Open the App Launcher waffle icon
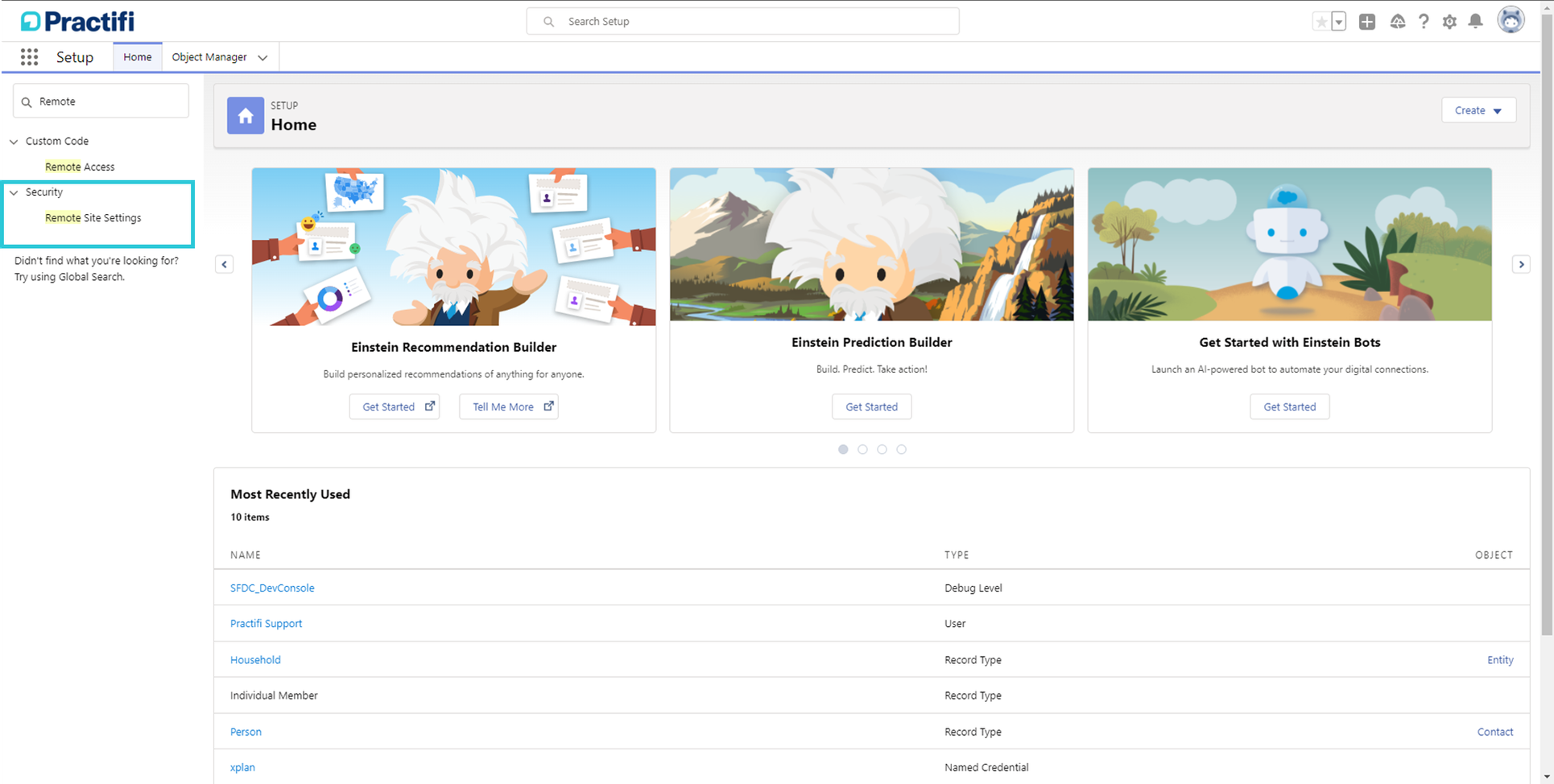This screenshot has width=1554, height=784. pyautogui.click(x=30, y=57)
